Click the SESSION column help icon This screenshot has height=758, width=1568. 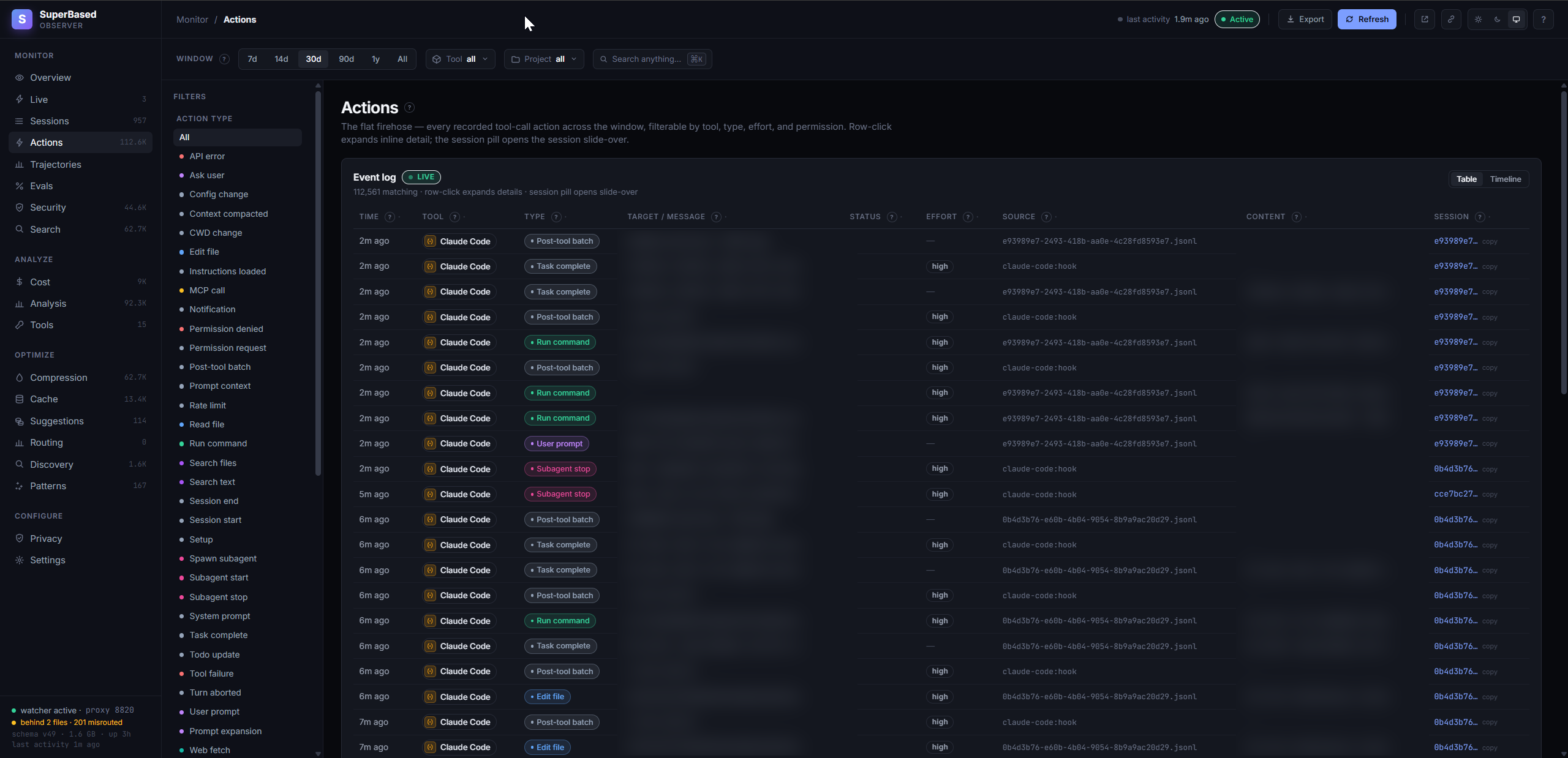coord(1480,217)
